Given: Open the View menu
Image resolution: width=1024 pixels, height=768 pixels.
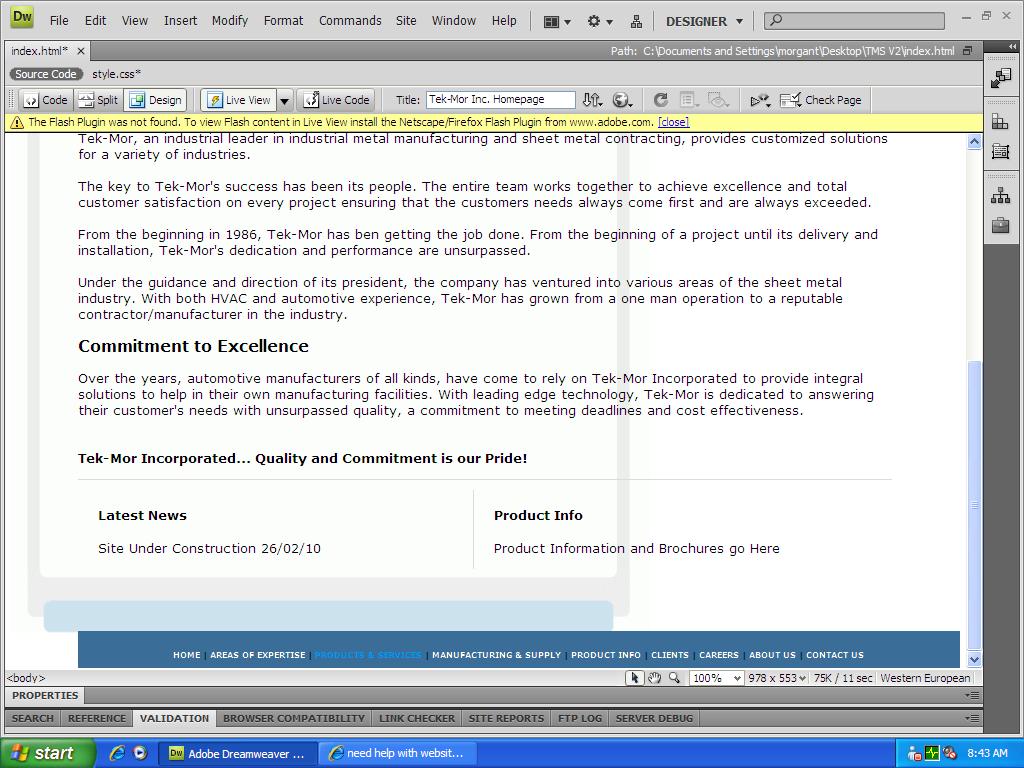Looking at the screenshot, I should coord(135,21).
